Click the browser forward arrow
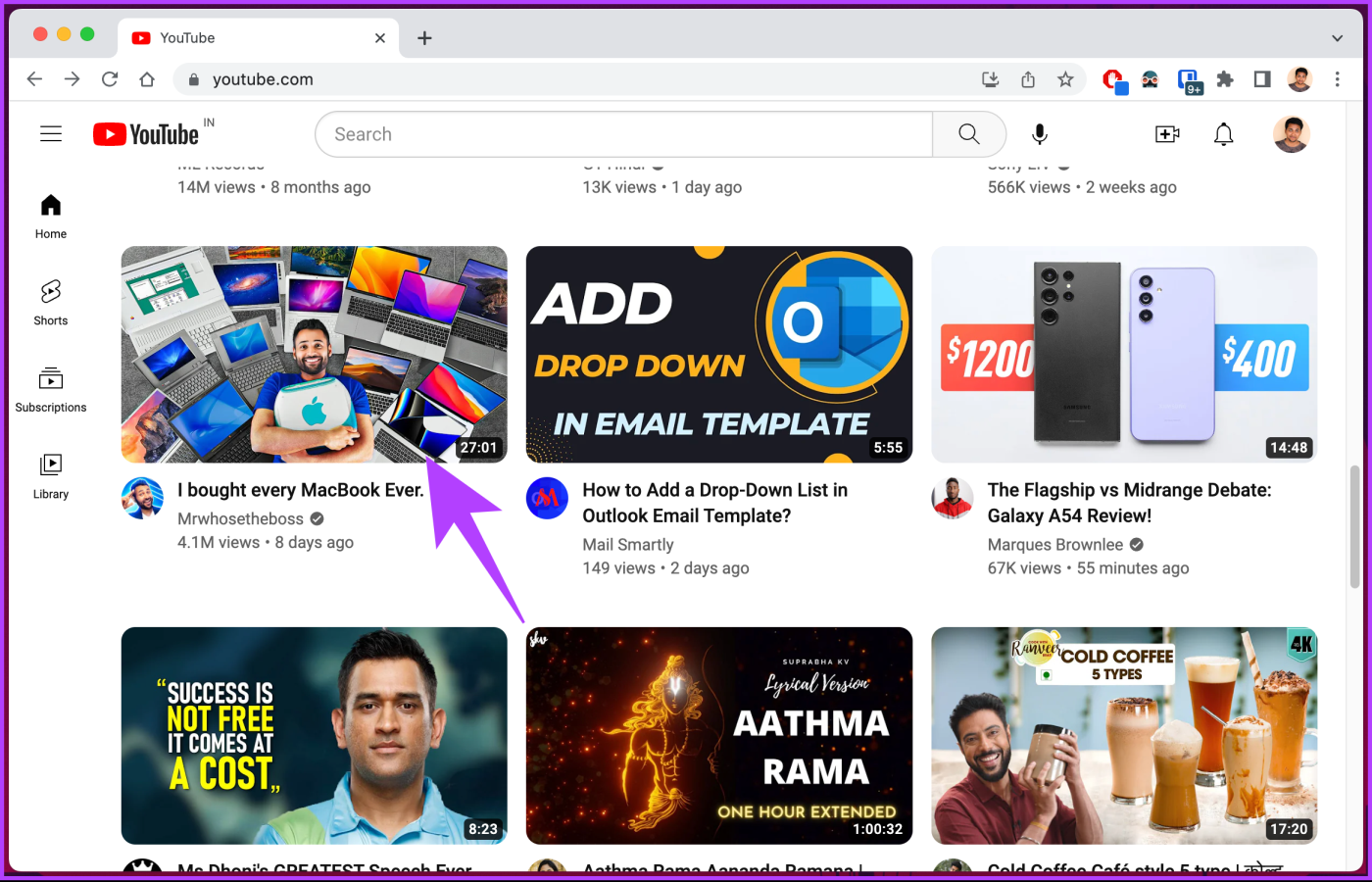This screenshot has height=882, width=1372. (x=73, y=79)
